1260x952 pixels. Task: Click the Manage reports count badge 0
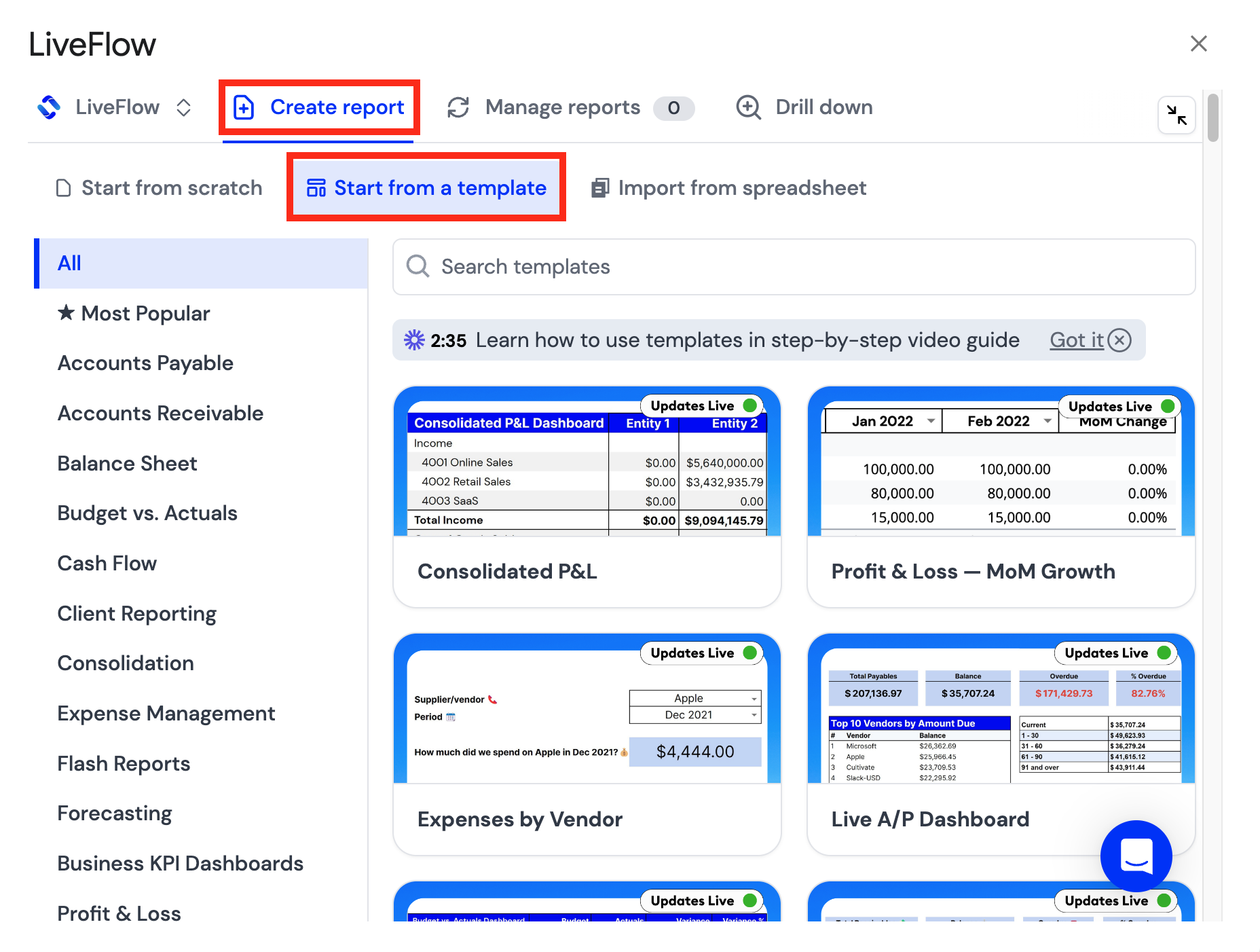click(x=673, y=108)
